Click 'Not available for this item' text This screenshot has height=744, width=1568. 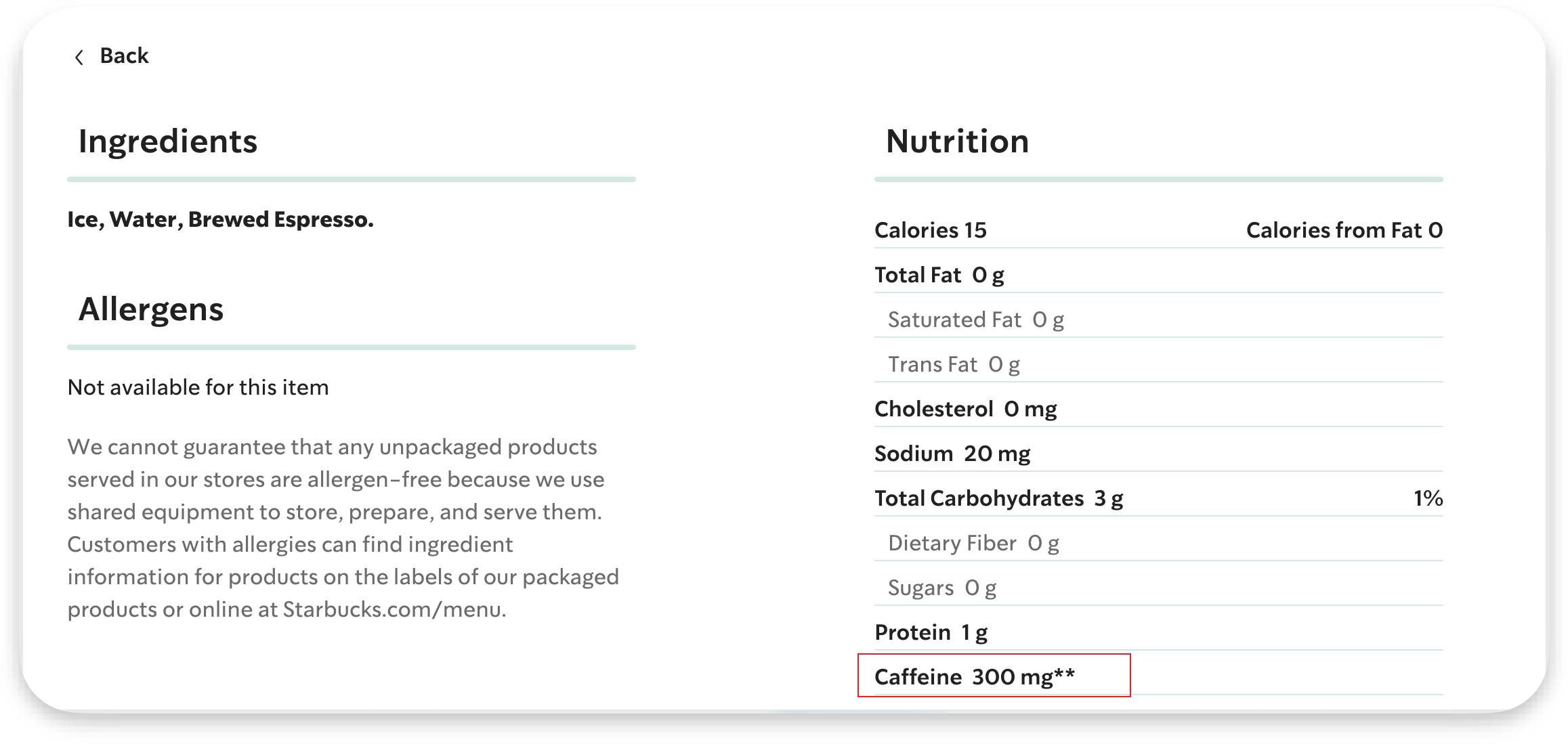(198, 387)
